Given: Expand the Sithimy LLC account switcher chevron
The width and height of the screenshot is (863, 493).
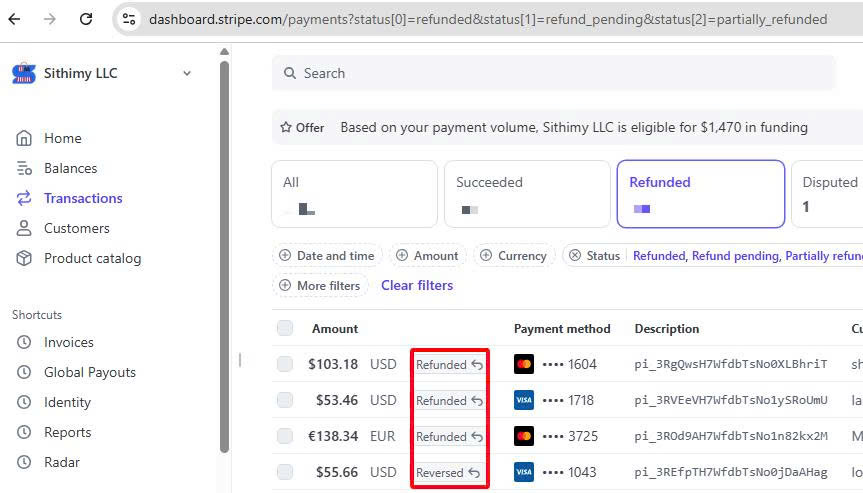Looking at the screenshot, I should click(x=187, y=73).
